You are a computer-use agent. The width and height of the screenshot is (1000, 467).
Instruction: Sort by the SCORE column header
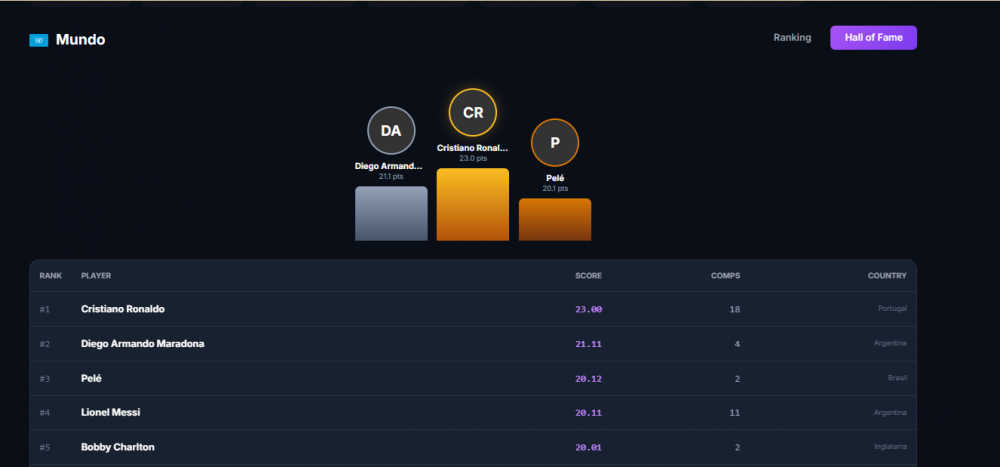[588, 276]
